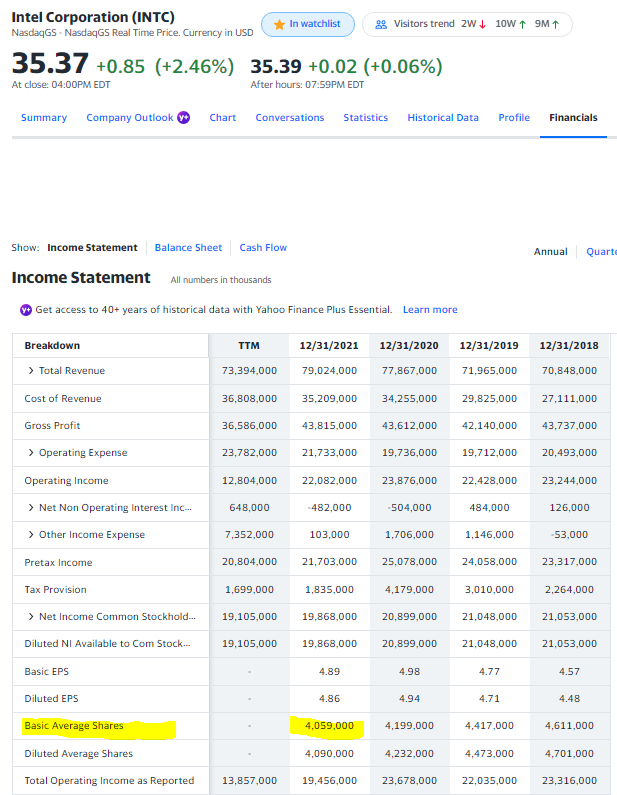
Task: Expand Net Non Operating Interest row
Action: [x=31, y=508]
